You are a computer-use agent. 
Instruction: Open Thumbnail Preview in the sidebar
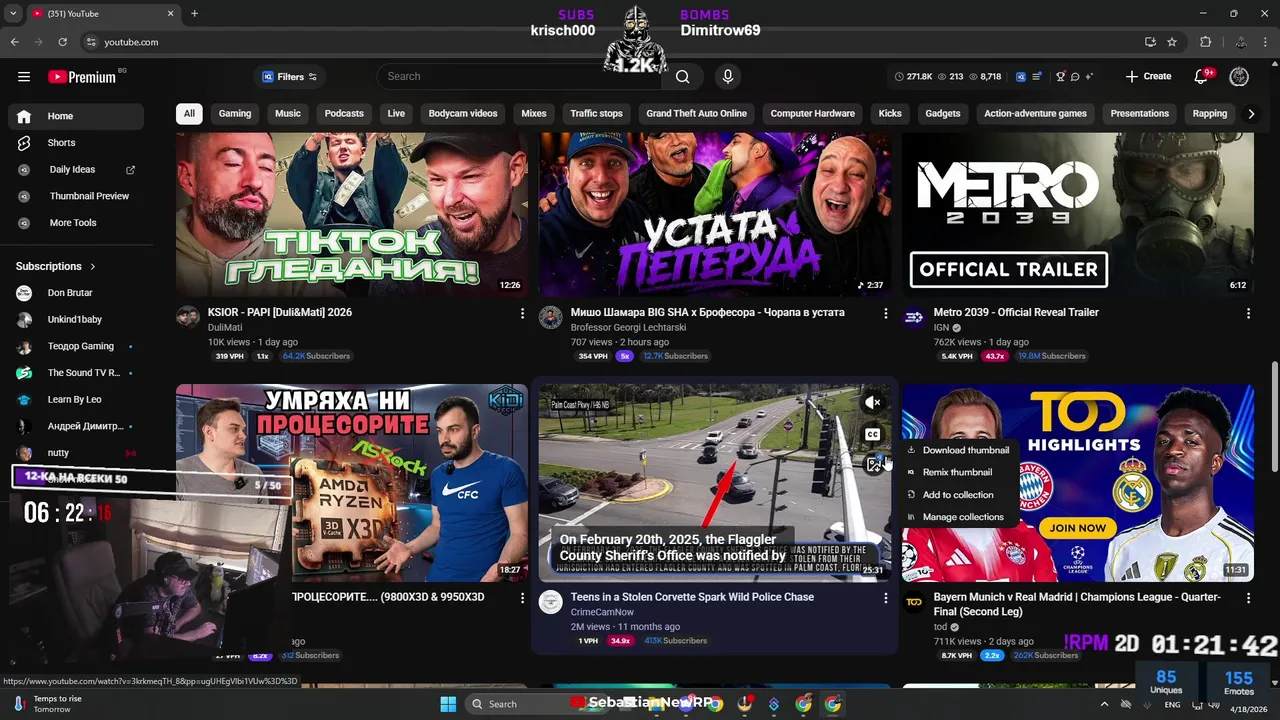tap(76, 196)
